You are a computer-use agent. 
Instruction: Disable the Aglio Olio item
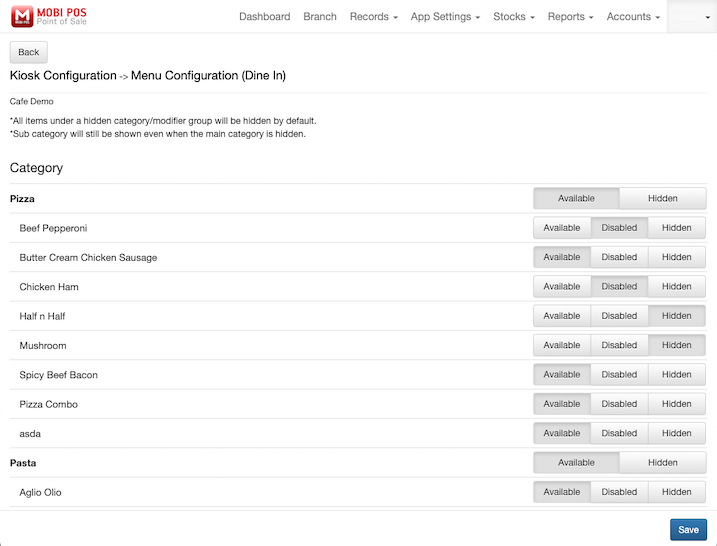(619, 492)
